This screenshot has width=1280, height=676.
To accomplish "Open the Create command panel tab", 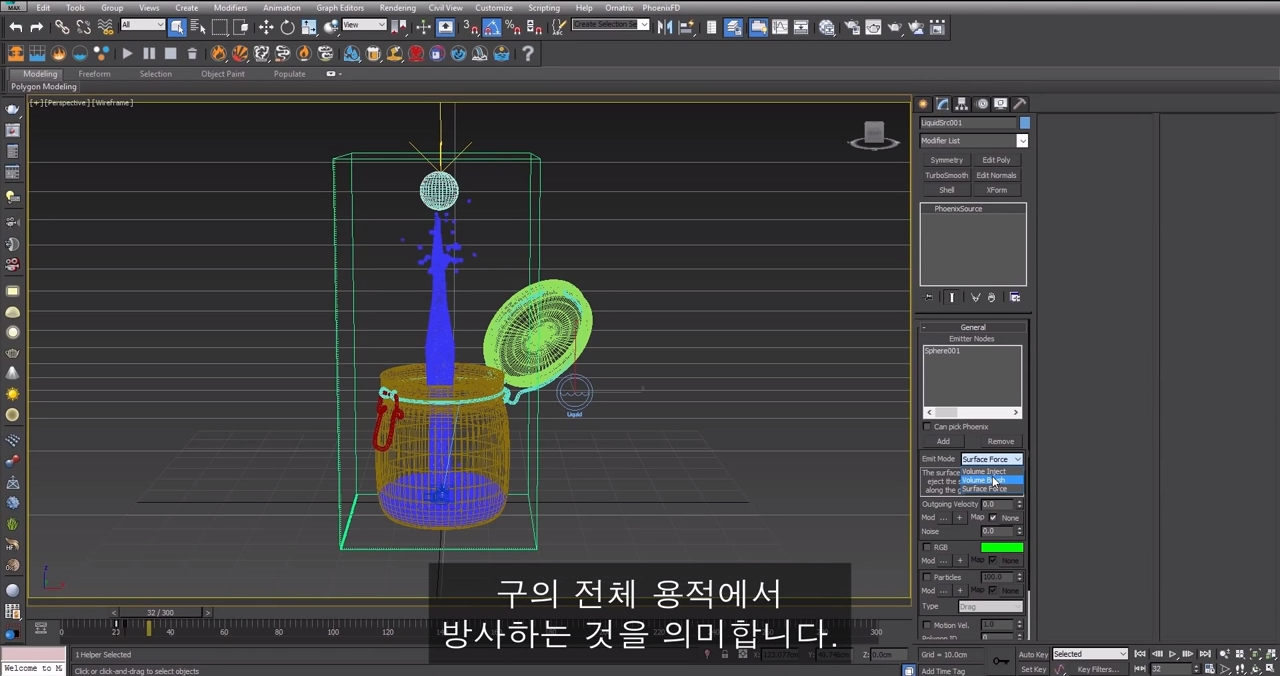I will 924,104.
